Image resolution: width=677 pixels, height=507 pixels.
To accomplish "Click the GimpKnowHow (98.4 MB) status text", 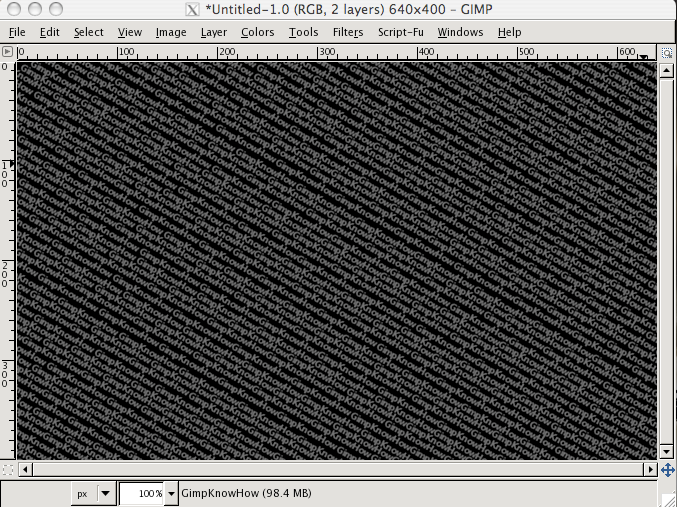I will [x=246, y=493].
